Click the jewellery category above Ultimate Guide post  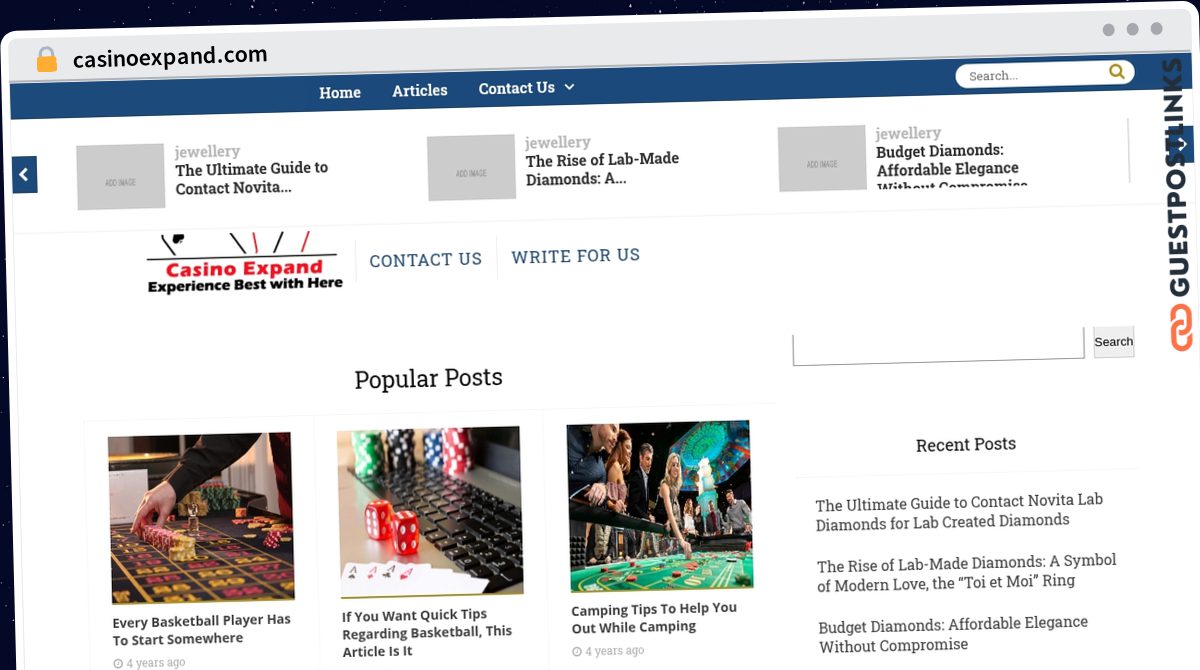(x=207, y=151)
